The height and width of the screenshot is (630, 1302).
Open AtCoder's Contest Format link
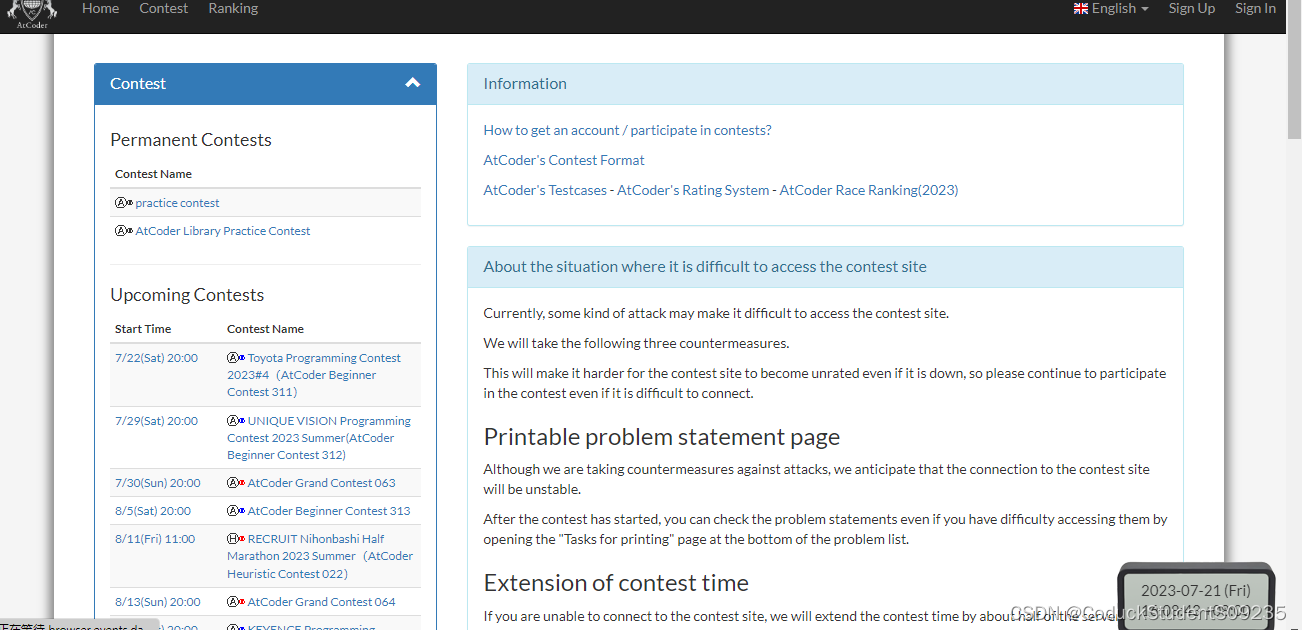[x=564, y=160]
